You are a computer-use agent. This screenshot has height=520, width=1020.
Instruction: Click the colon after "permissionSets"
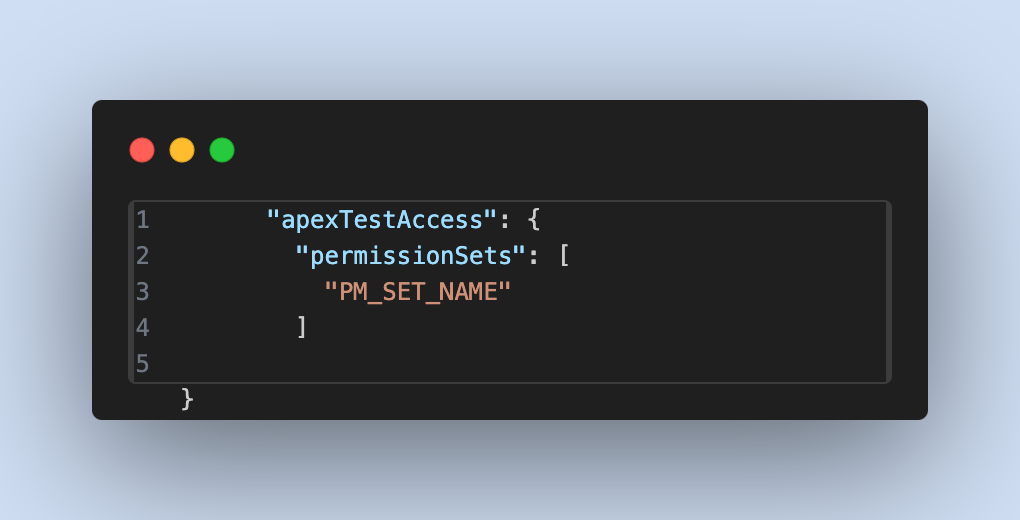(534, 255)
